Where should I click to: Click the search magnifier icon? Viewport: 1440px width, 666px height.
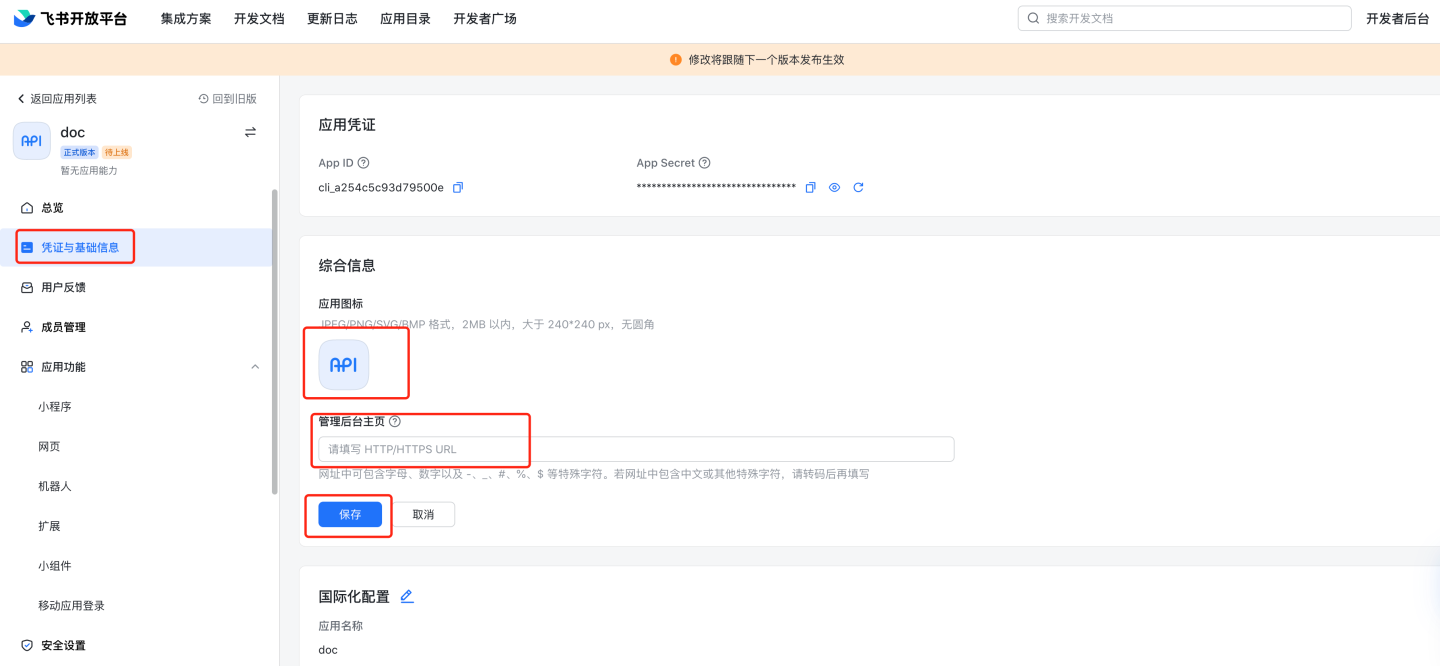1033,18
